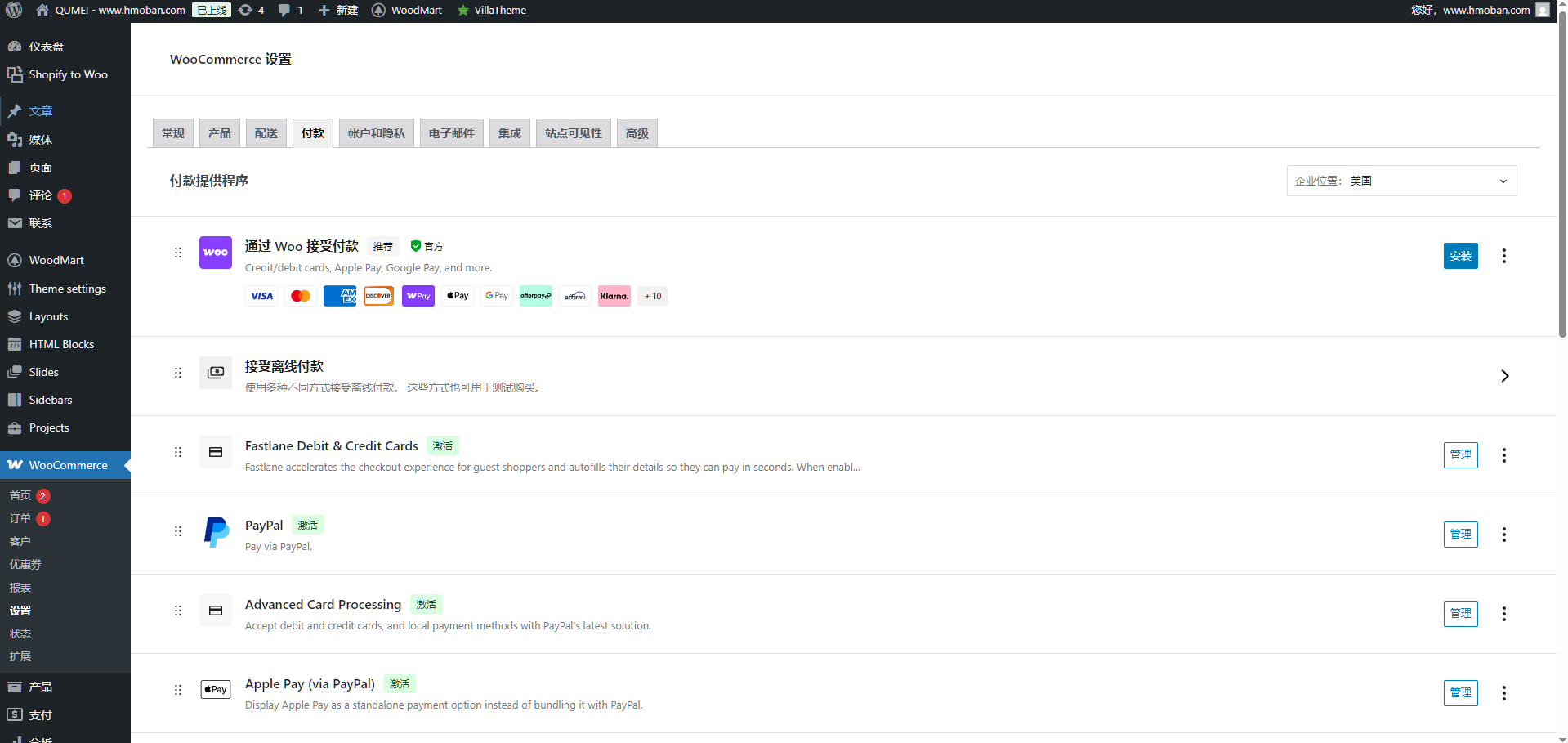1568x743 pixels.
Task: Click the Mastercard logo
Action: pyautogui.click(x=301, y=296)
